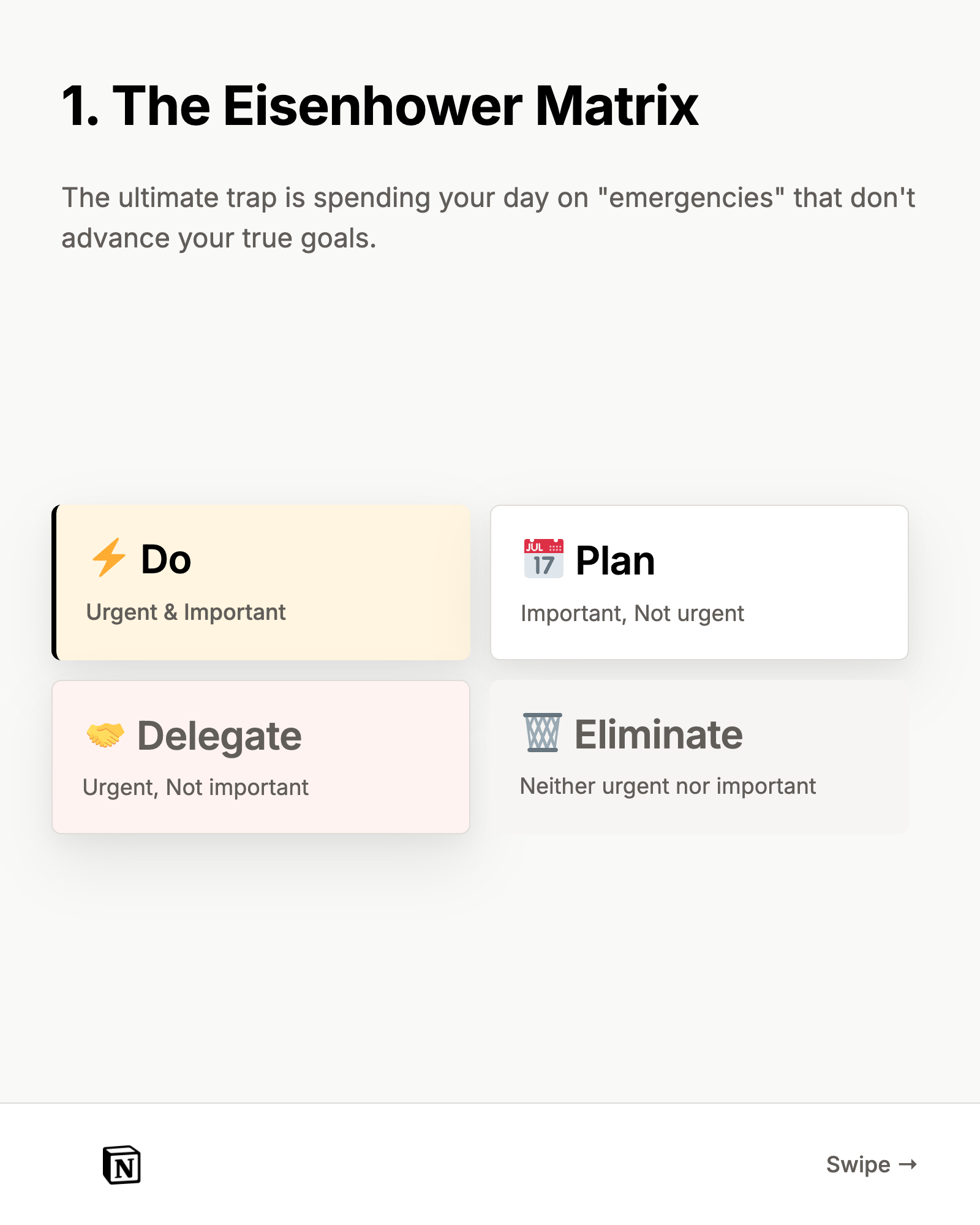Click "Neither urgent nor important" caption
Viewport: 980px width, 1225px height.
click(x=668, y=786)
